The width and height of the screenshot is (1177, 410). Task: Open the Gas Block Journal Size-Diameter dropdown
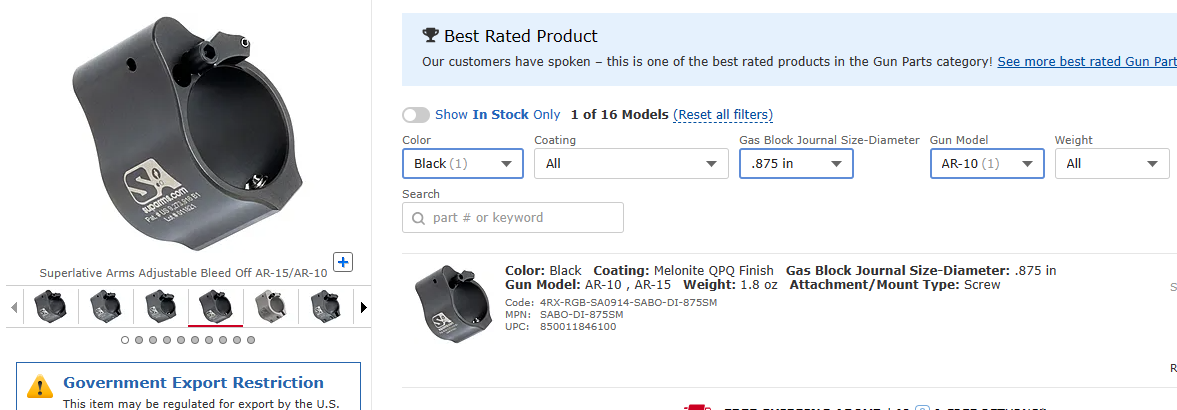click(x=796, y=164)
